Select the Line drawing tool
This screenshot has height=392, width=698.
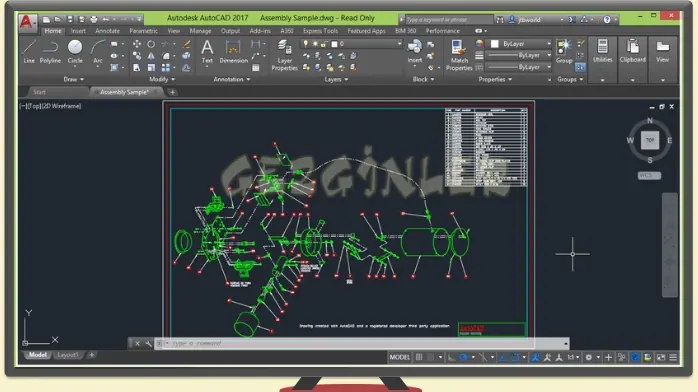pyautogui.click(x=29, y=52)
